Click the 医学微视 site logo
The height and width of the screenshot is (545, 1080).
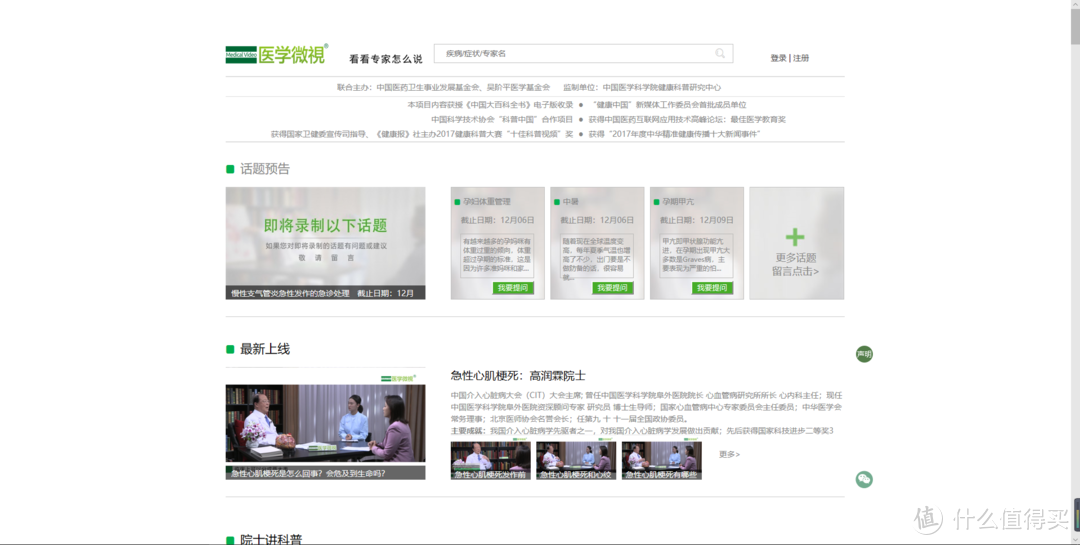click(277, 54)
